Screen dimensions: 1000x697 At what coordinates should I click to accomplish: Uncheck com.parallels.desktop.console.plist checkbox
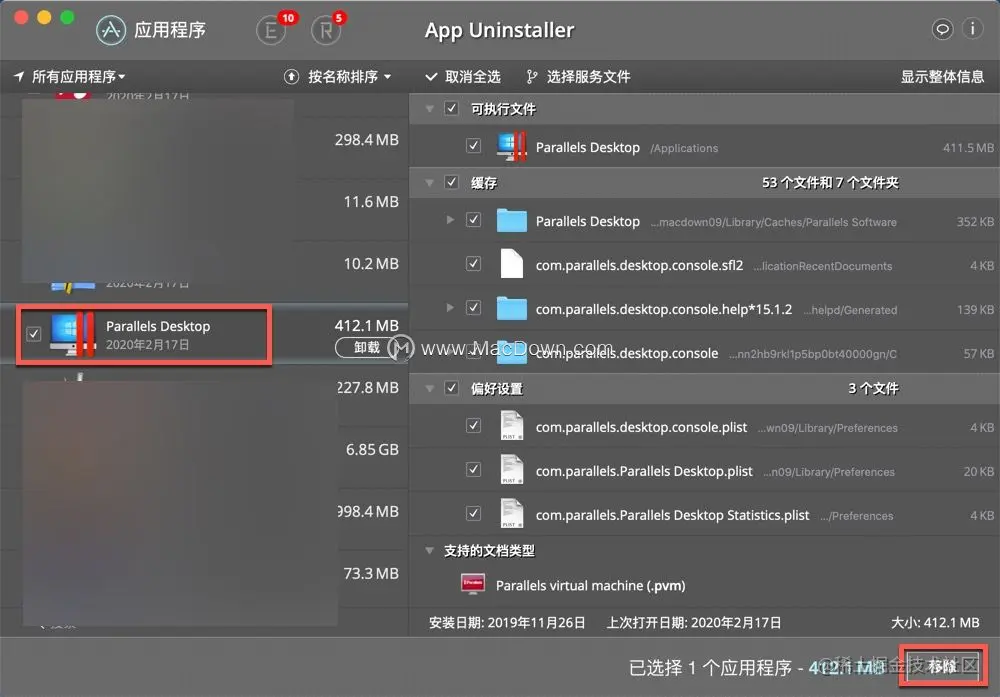tap(473, 425)
